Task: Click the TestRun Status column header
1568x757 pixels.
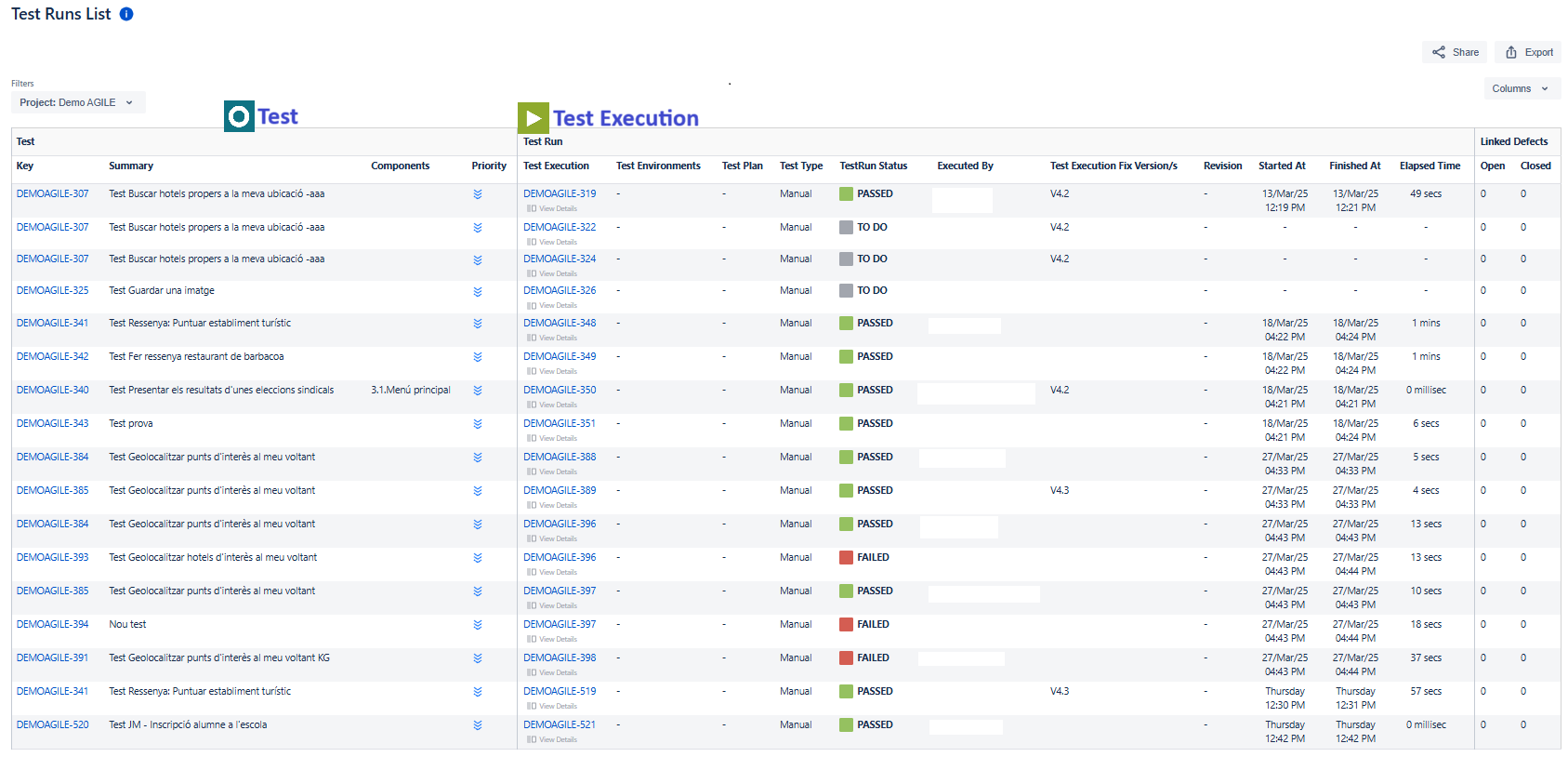Action: coord(874,166)
